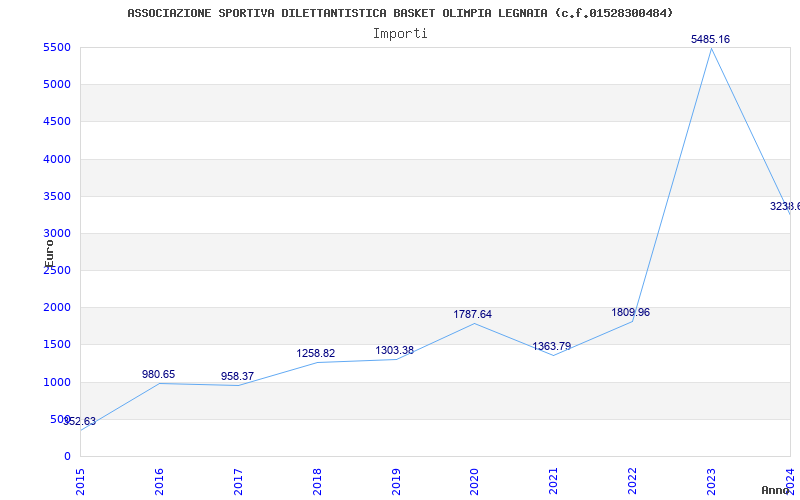
Task: Click the 2020 x-axis label
Action: pos(474,482)
